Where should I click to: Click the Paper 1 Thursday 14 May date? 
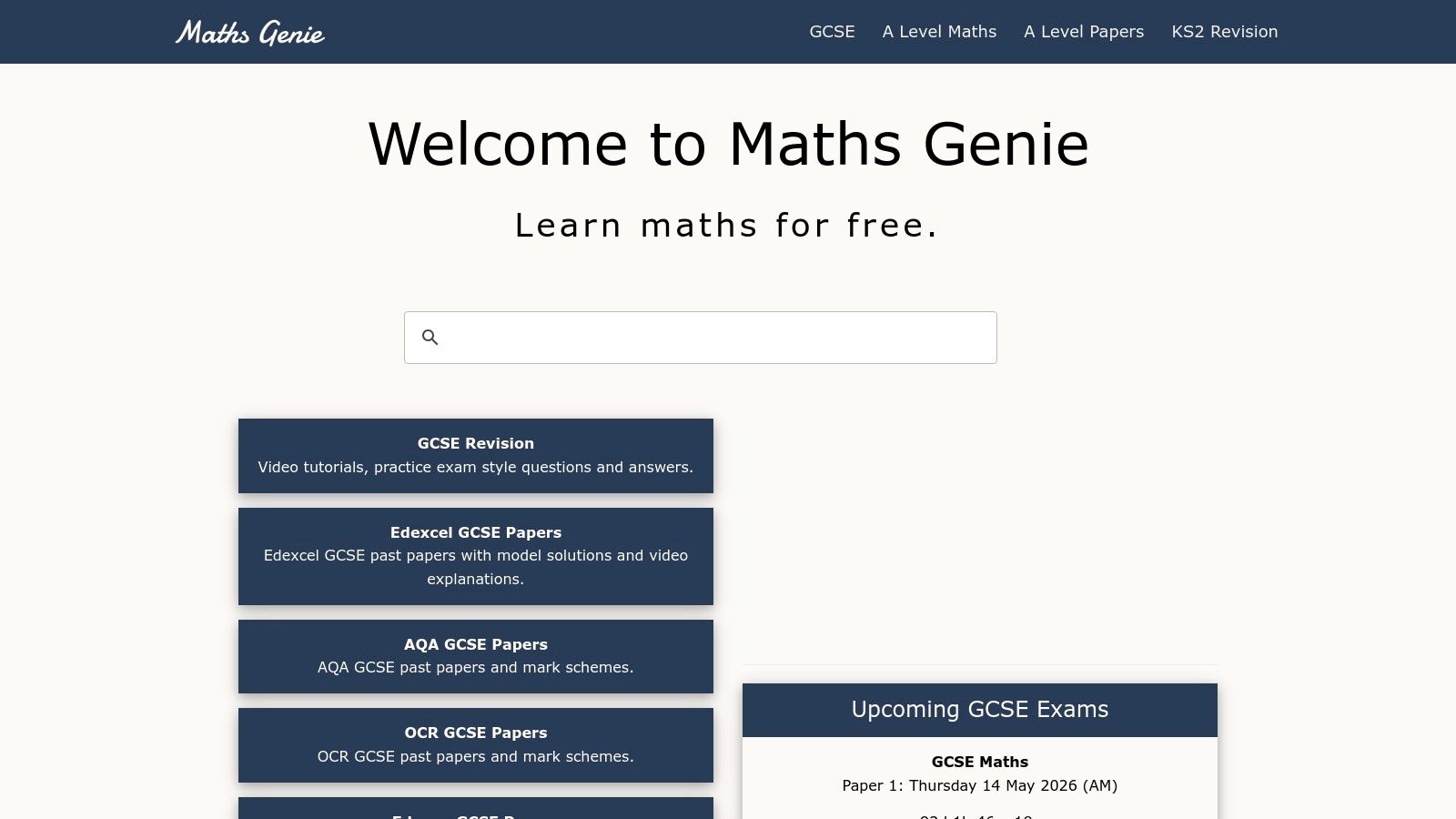coord(980,785)
